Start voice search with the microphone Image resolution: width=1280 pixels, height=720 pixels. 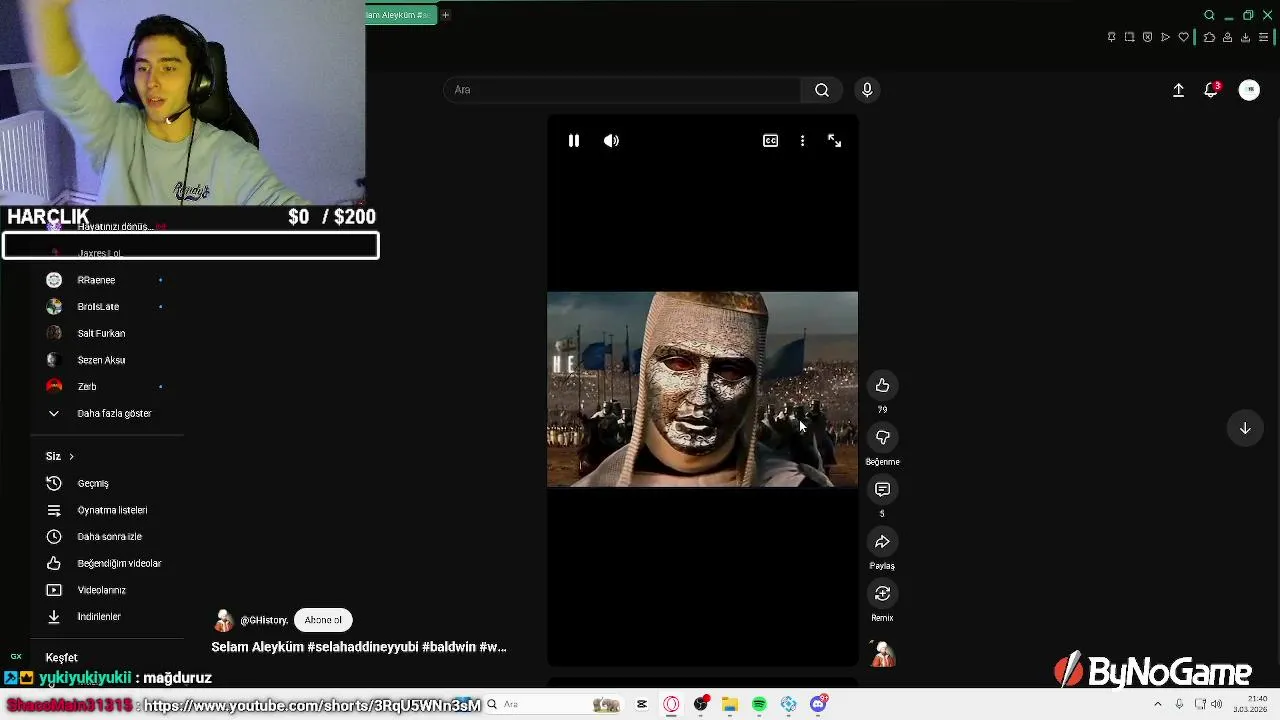point(867,90)
